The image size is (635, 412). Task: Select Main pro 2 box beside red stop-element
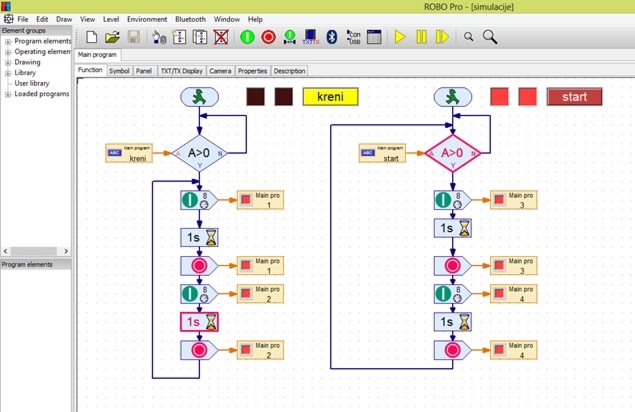[x=260, y=350]
